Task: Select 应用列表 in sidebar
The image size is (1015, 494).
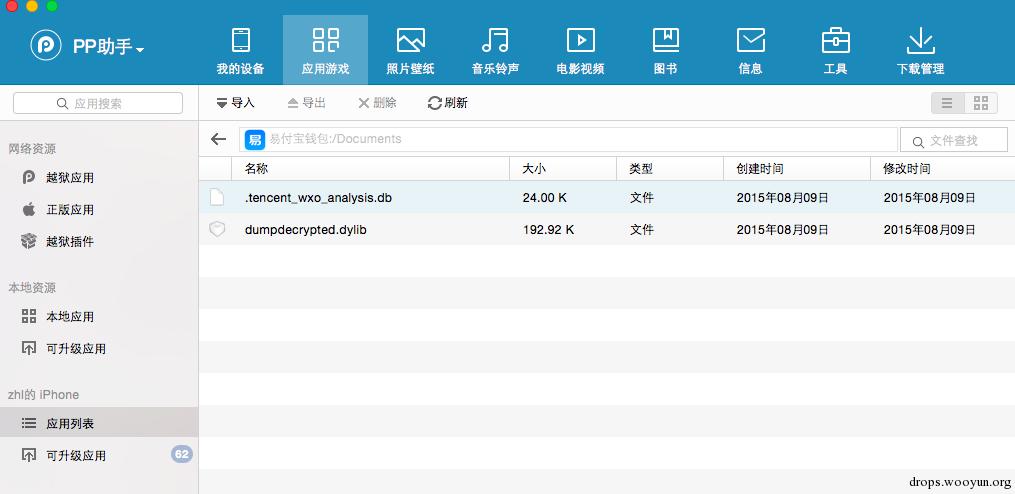Action: click(x=99, y=423)
